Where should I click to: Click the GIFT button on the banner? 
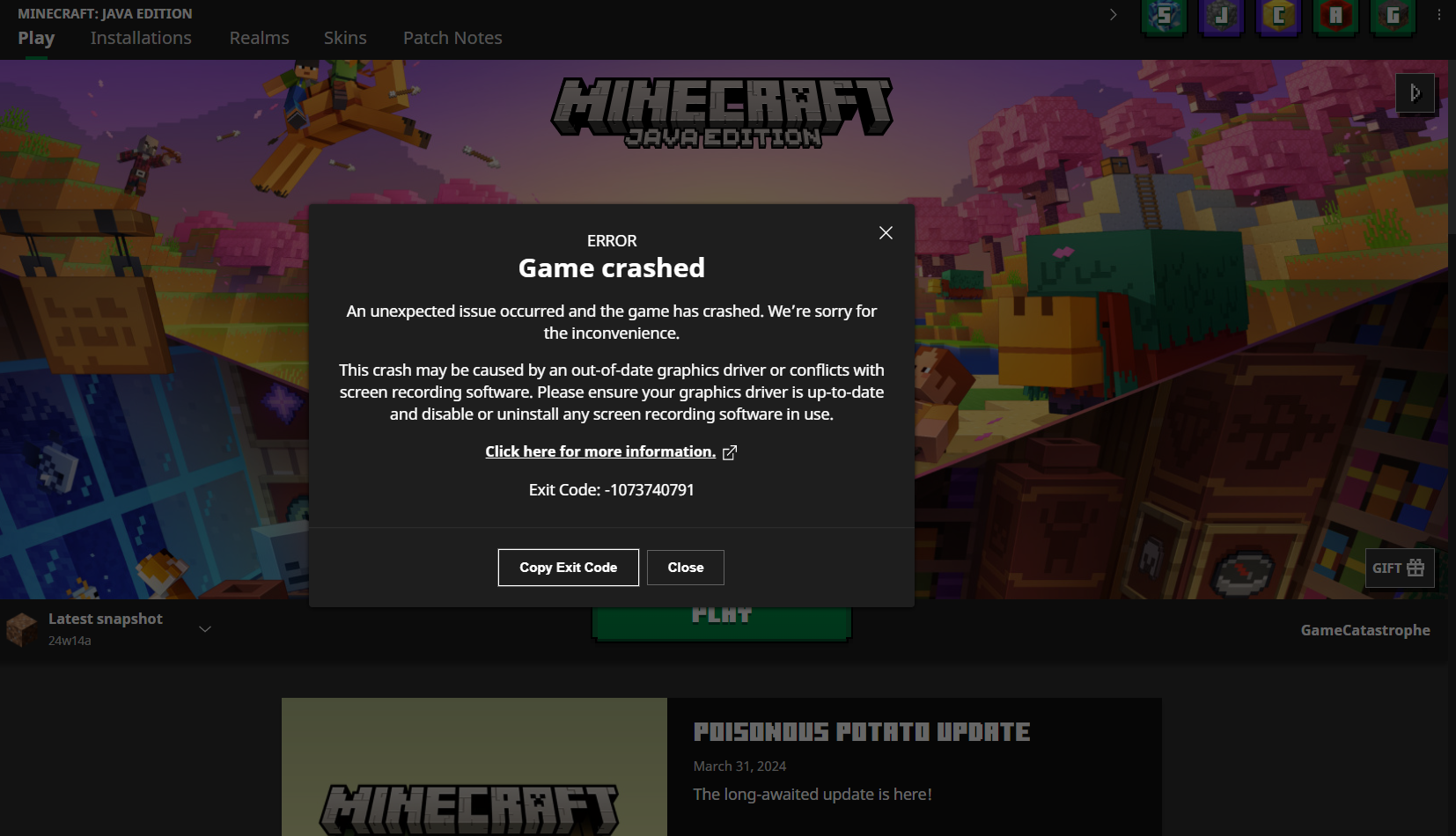1400,568
